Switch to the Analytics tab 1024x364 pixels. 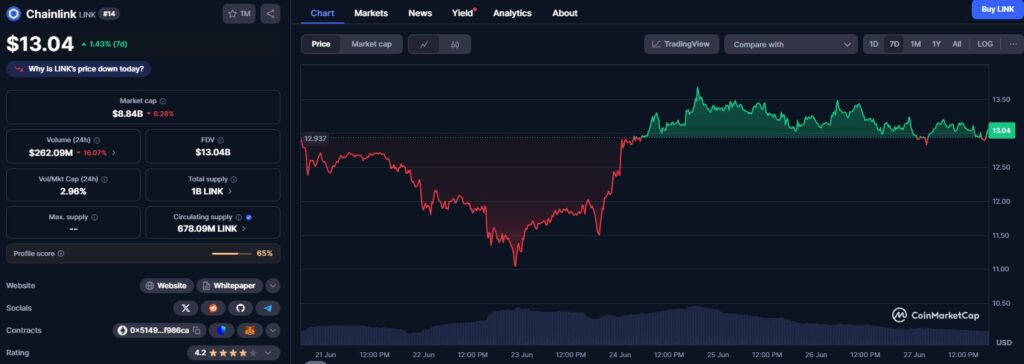(x=512, y=13)
